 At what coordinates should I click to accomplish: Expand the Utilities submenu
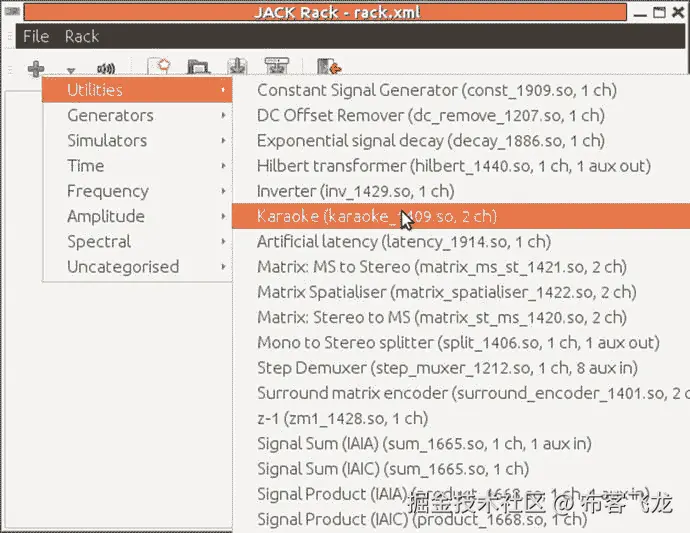coord(137,90)
